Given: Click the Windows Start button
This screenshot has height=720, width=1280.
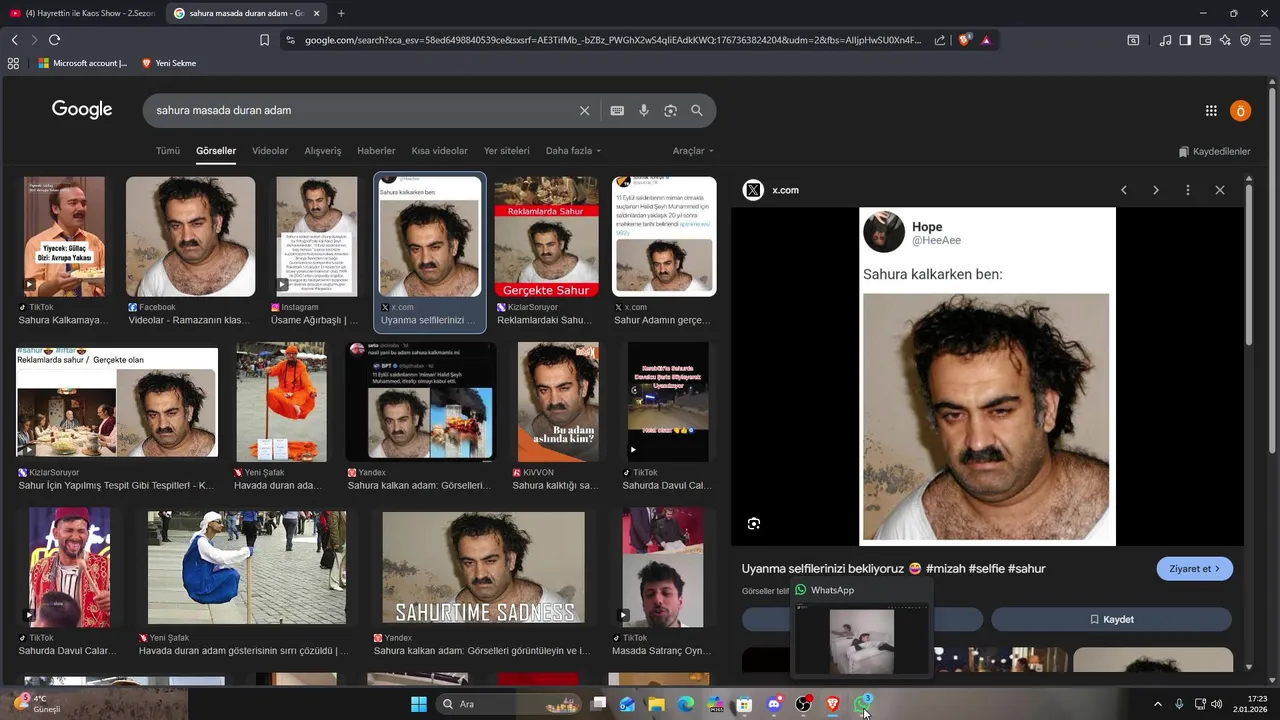Looking at the screenshot, I should (x=419, y=704).
